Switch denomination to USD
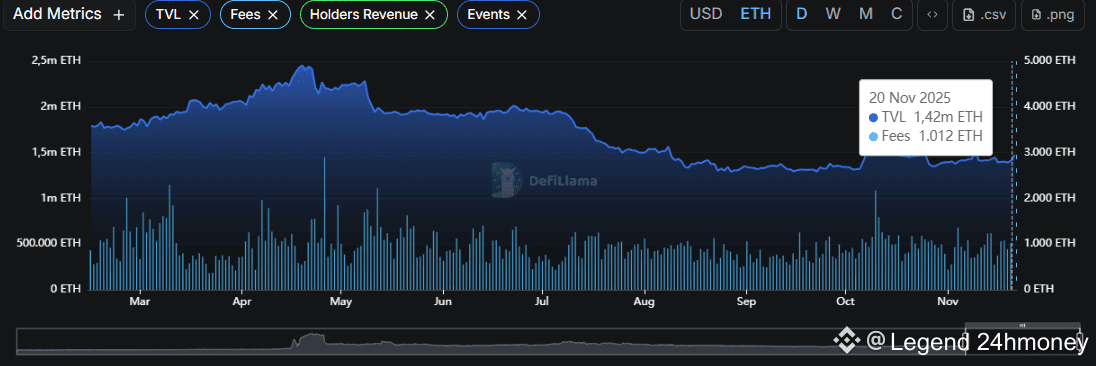1096x366 pixels. (x=706, y=15)
